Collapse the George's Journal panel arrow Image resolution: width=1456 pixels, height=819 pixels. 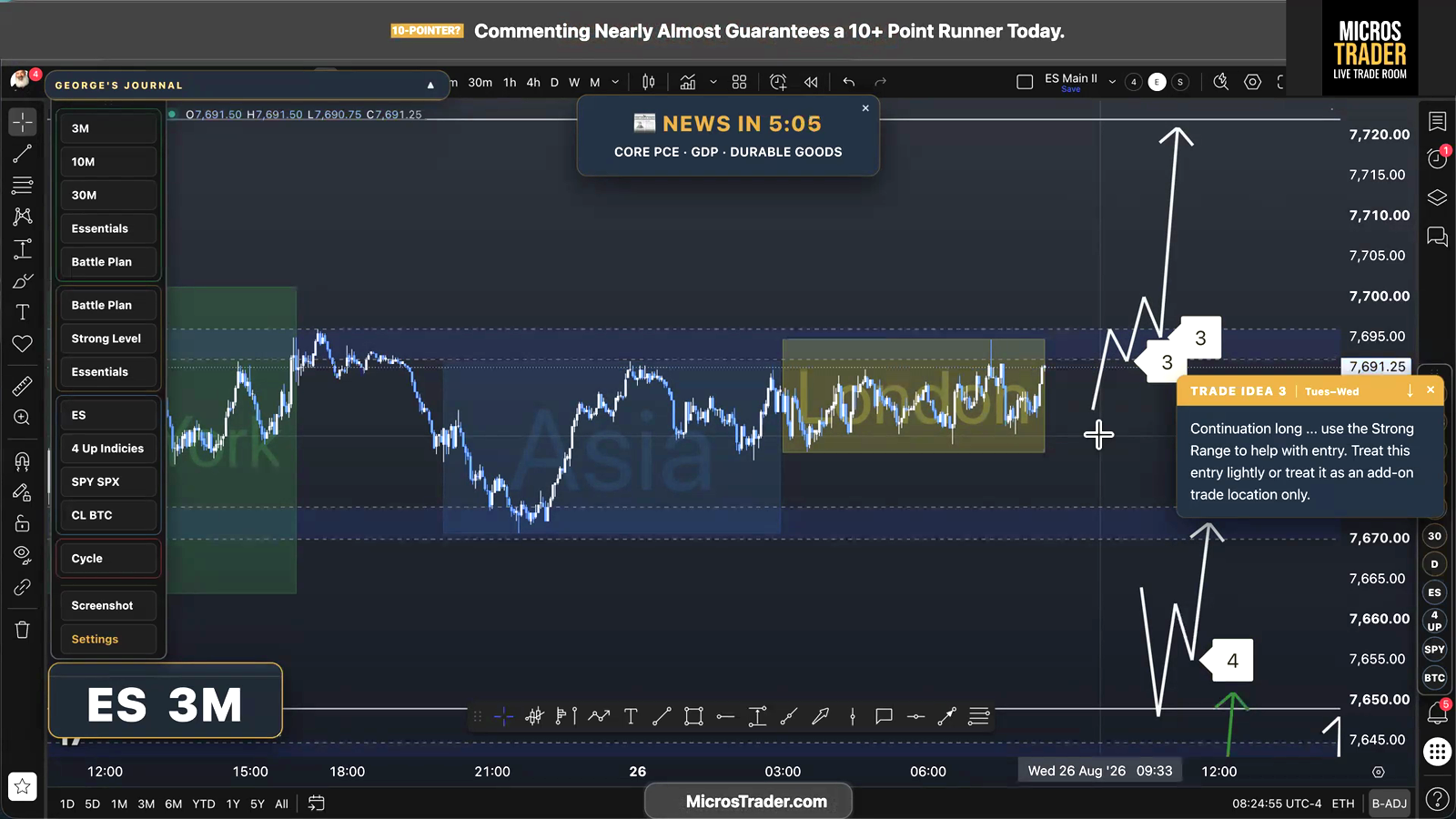430,86
